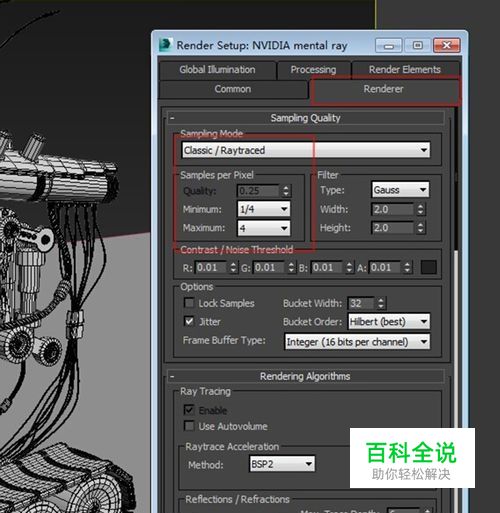The image size is (500, 513).
Task: Enable the Use Autovolume checkbox
Action: point(189,426)
